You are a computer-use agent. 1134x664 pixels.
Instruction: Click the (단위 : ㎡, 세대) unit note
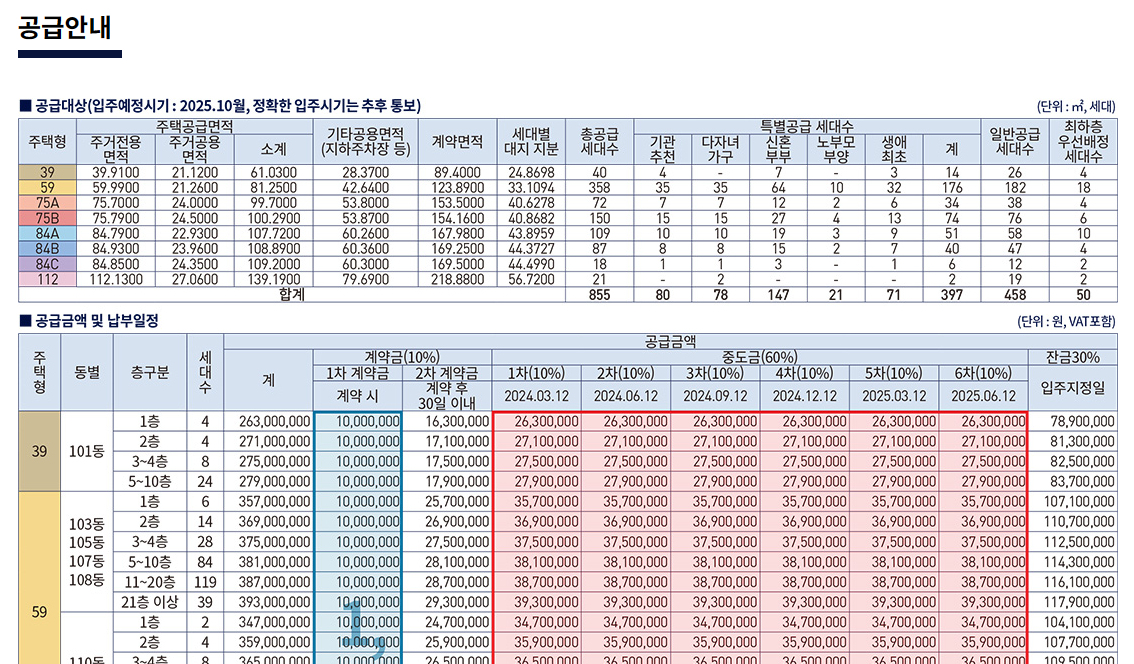click(x=1076, y=106)
